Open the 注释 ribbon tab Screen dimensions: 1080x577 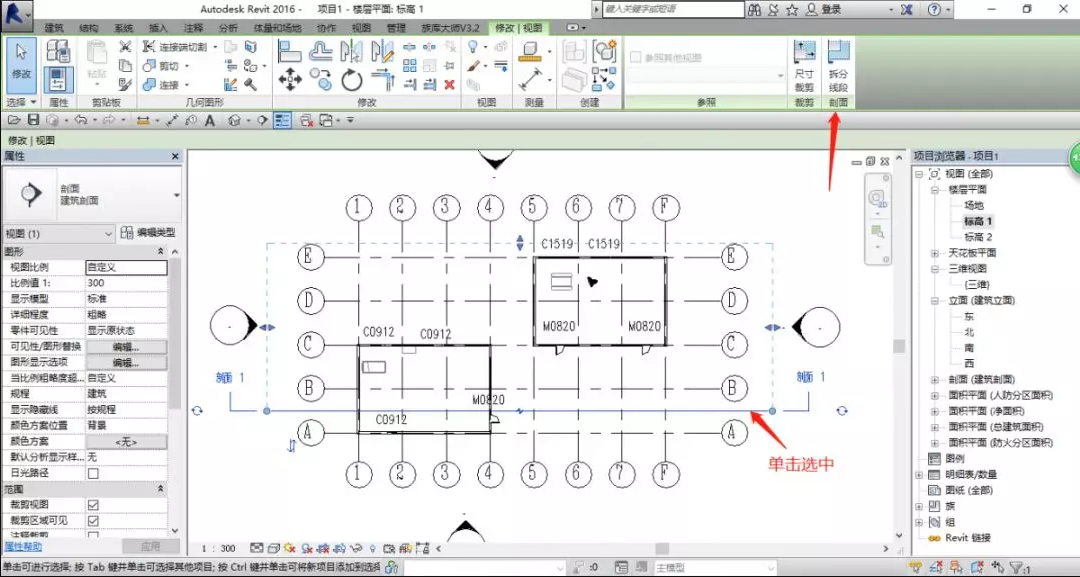pyautogui.click(x=194, y=28)
